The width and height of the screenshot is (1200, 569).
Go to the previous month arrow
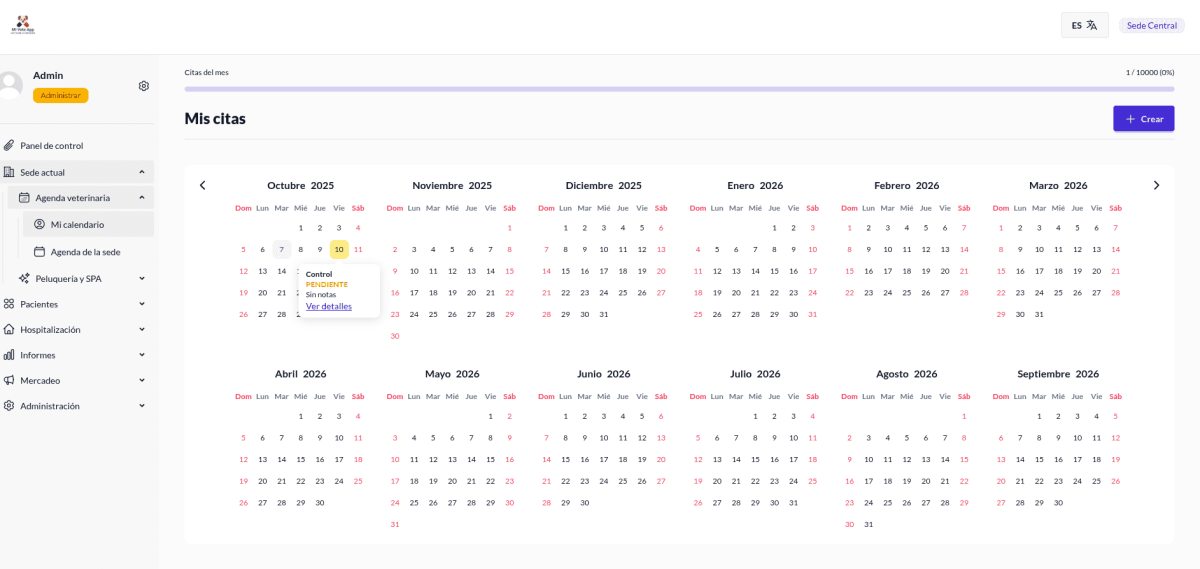click(x=202, y=185)
